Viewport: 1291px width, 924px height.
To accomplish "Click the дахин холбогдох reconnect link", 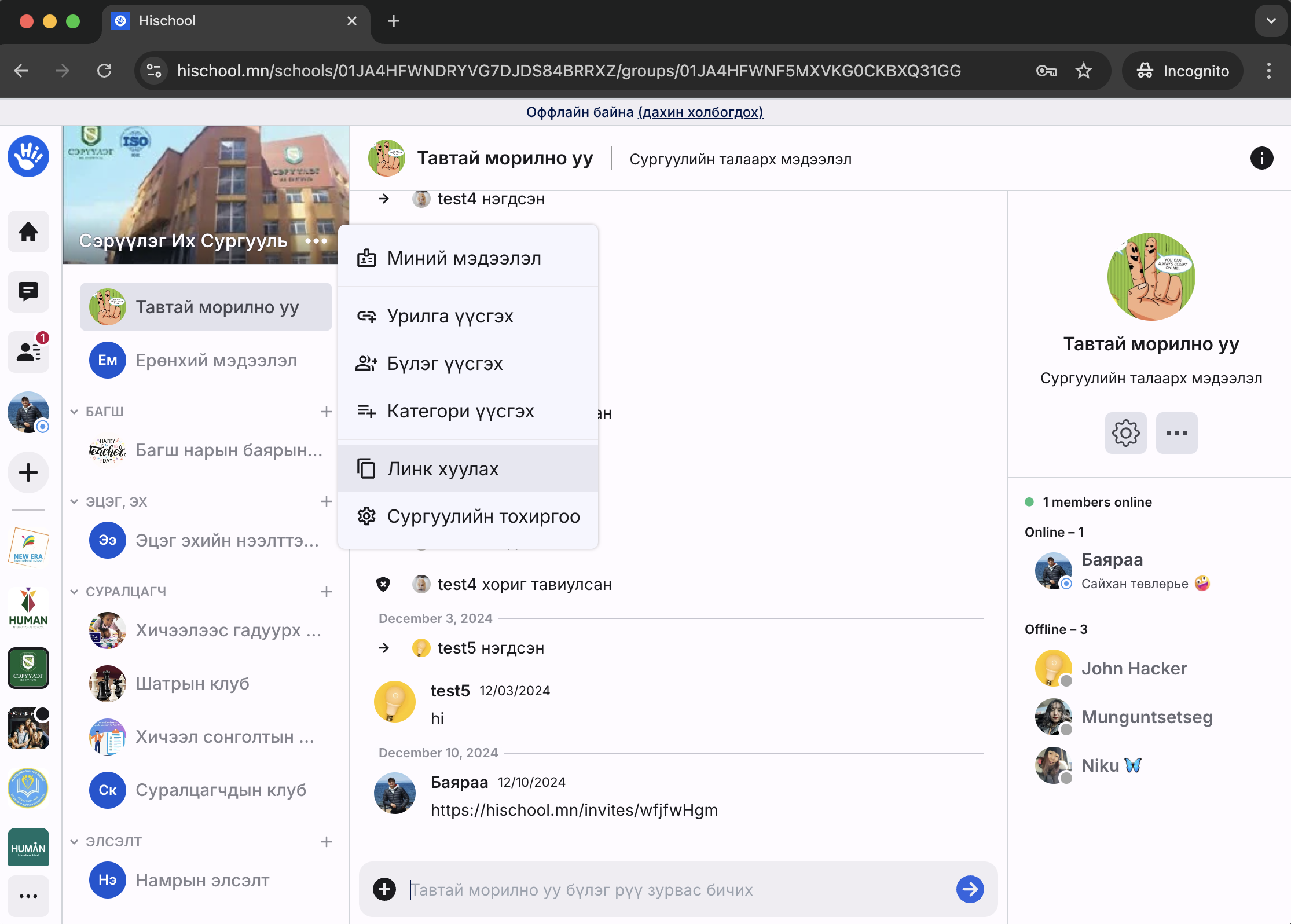I will (700, 112).
